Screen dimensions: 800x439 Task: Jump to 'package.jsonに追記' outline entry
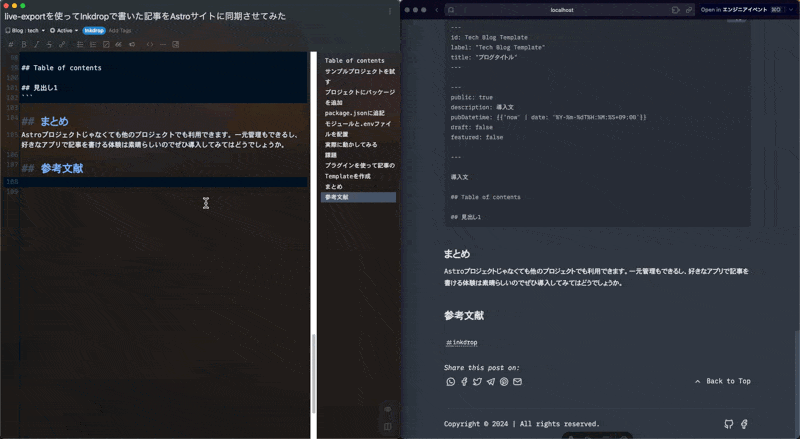click(355, 113)
